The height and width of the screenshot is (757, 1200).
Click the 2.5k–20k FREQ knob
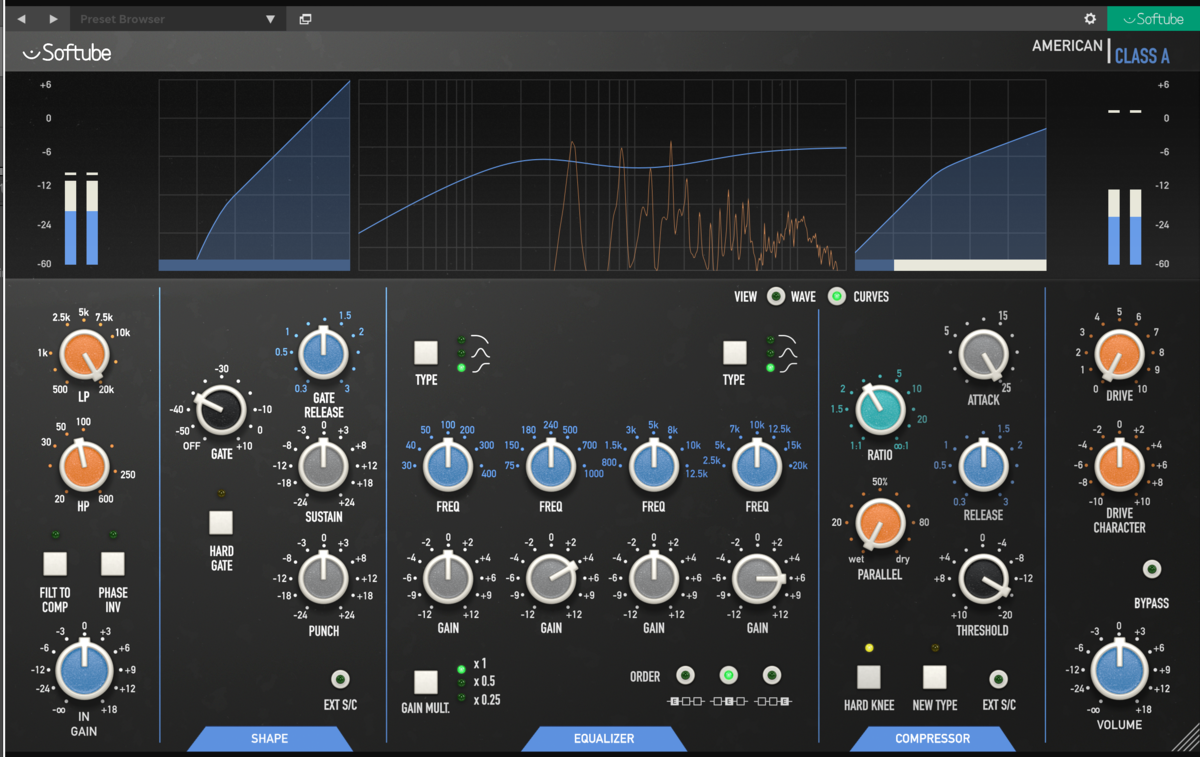pos(757,466)
